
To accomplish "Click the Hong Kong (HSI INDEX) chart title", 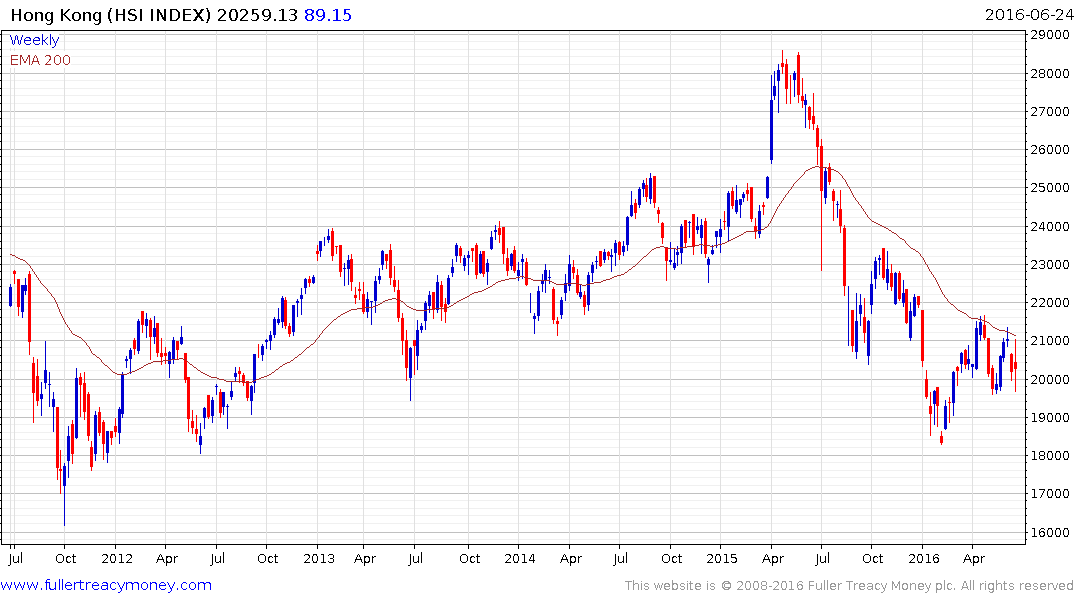I will [111, 15].
